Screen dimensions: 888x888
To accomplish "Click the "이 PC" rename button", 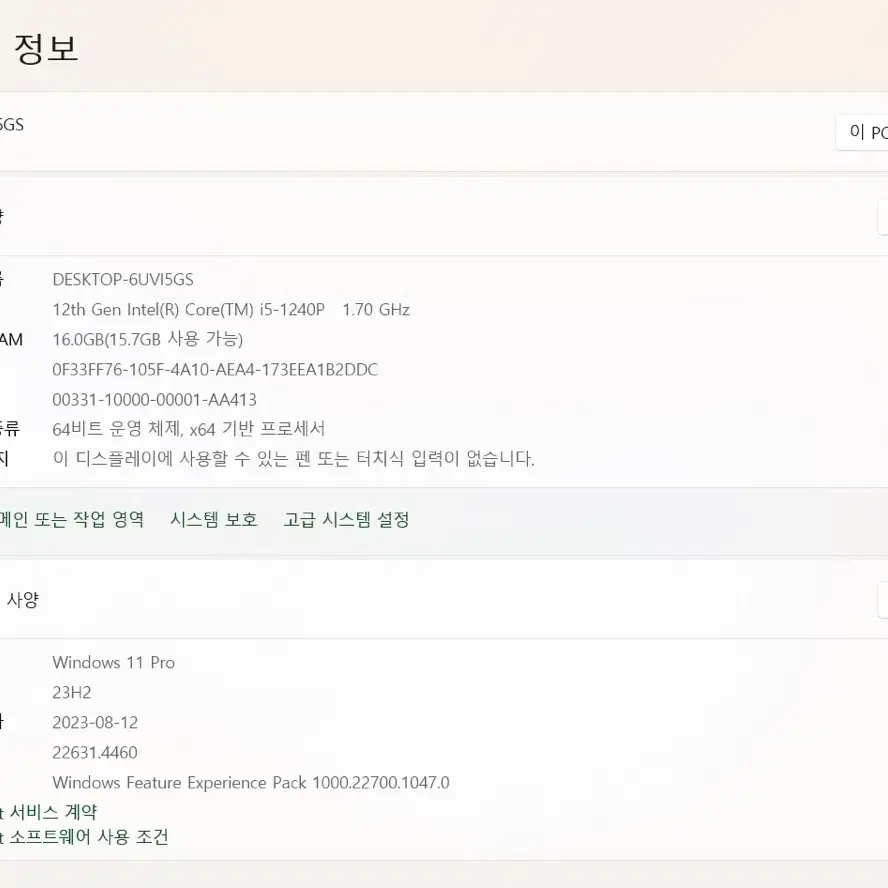I will pyautogui.click(x=862, y=133).
